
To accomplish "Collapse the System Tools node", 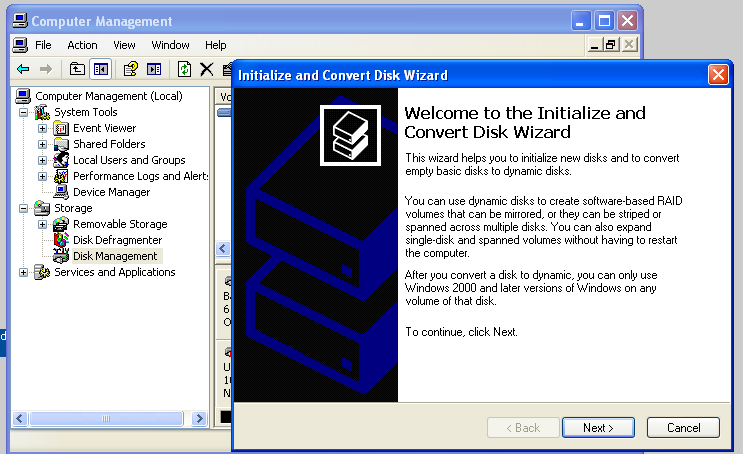I will [x=23, y=112].
